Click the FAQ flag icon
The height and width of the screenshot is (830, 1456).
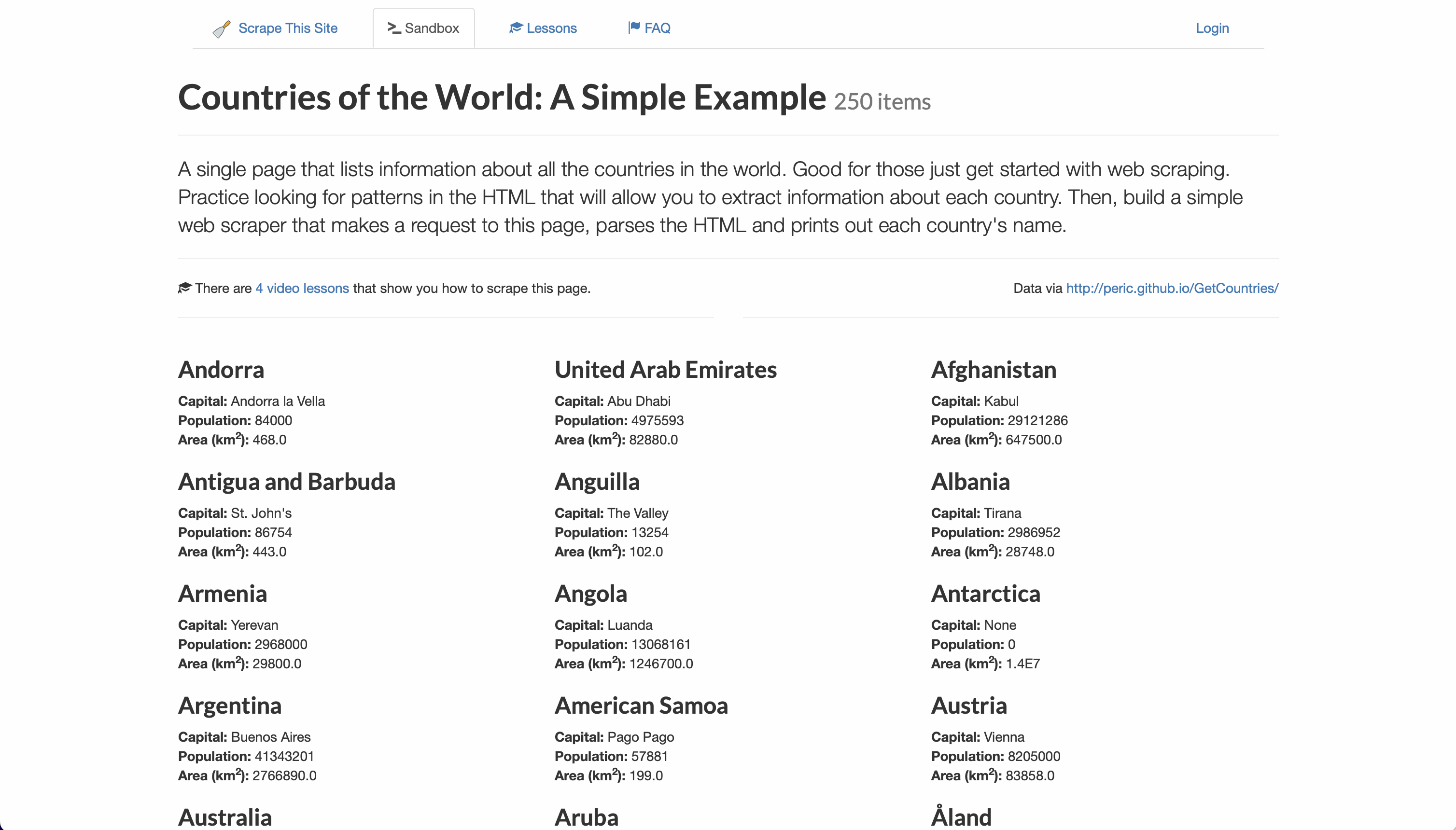pos(633,28)
